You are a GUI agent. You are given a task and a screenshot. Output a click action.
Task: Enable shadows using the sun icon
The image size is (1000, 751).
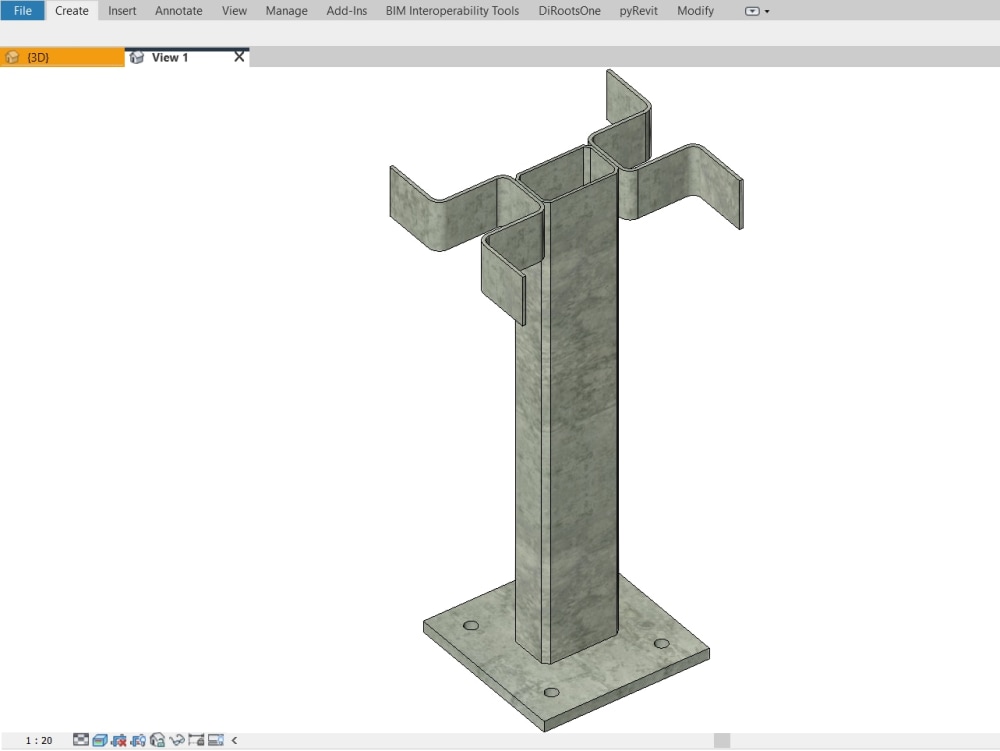click(140, 741)
